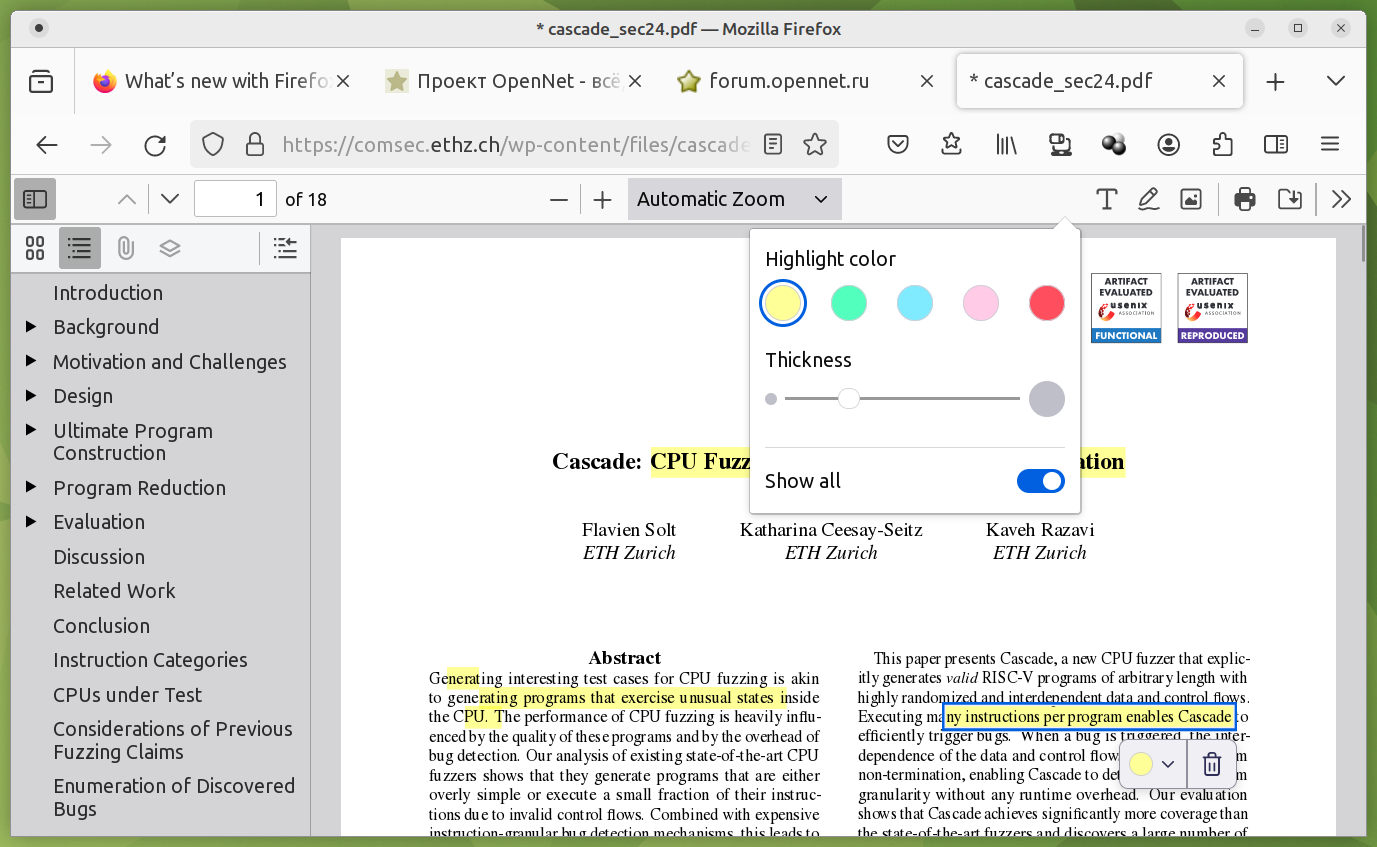Switch to What's new with Firefox tab

(x=215, y=82)
